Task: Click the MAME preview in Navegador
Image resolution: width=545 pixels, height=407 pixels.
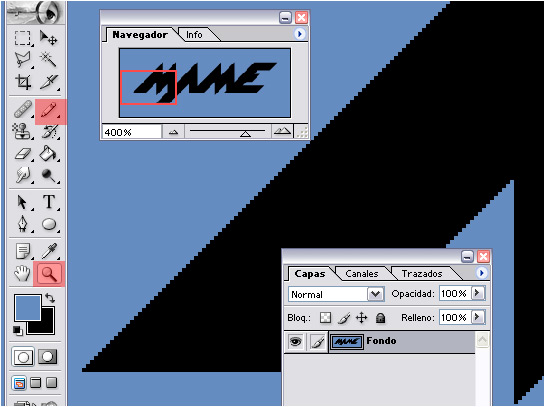Action: point(205,83)
